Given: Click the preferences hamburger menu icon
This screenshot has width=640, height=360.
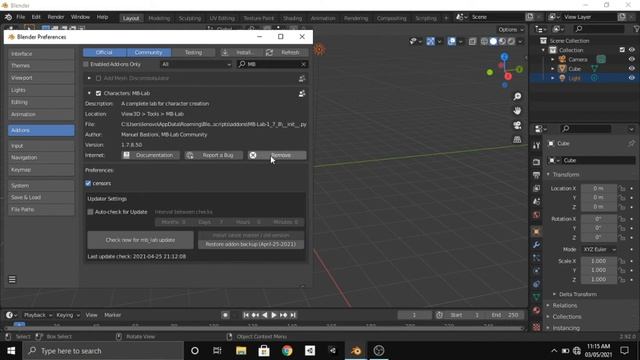Looking at the screenshot, I should pos(12,280).
